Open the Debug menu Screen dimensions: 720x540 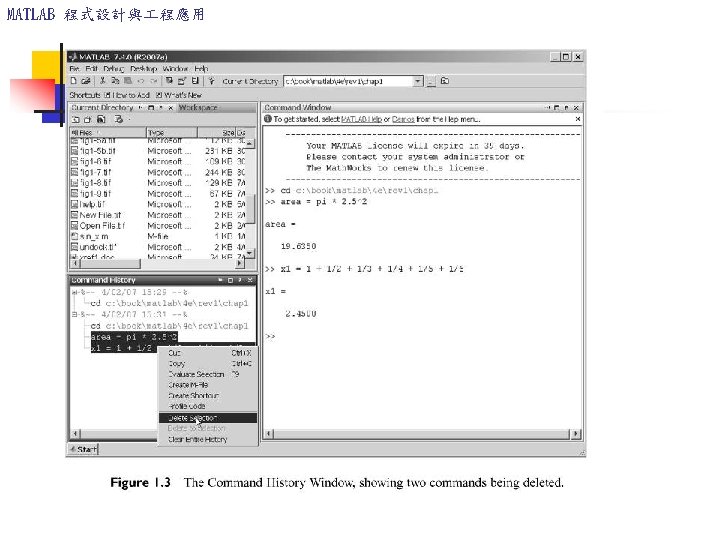(113, 68)
